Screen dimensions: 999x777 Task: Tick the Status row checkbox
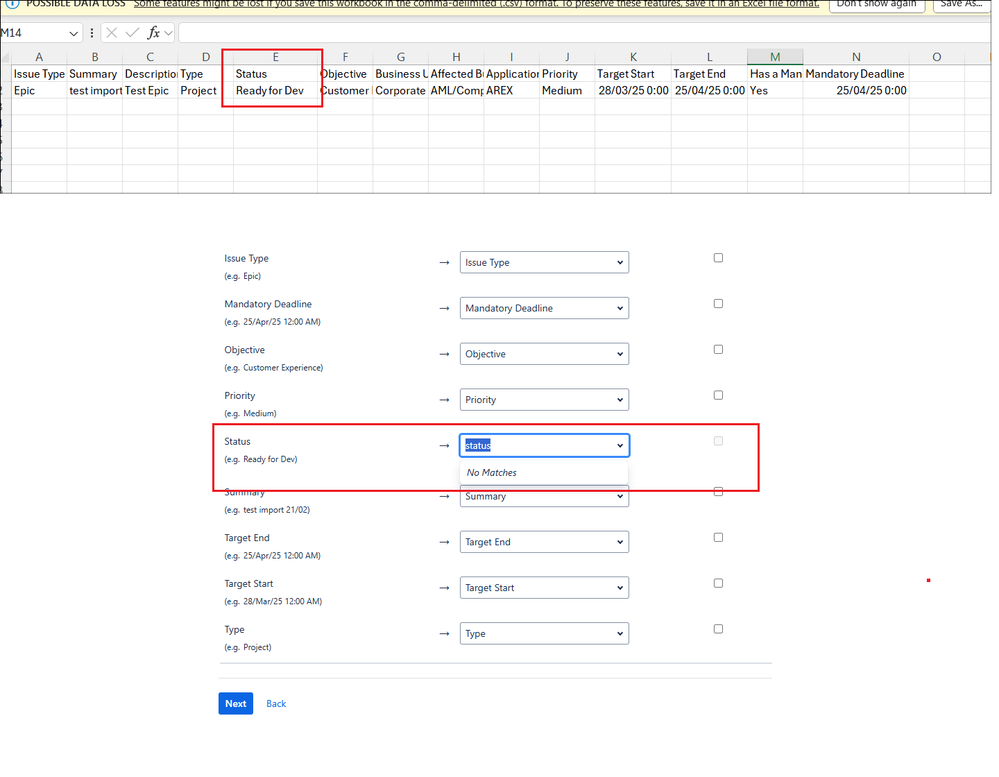tap(718, 441)
